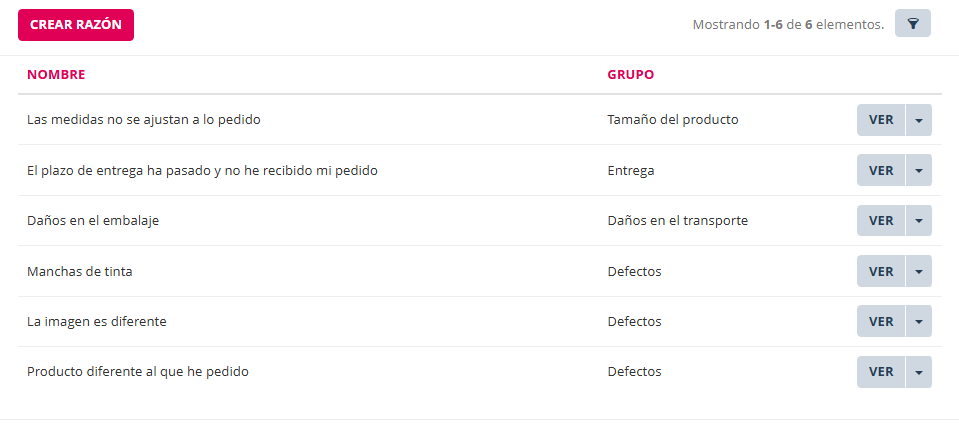Click the Crear Razón button
The image size is (959, 438).
tap(76, 25)
